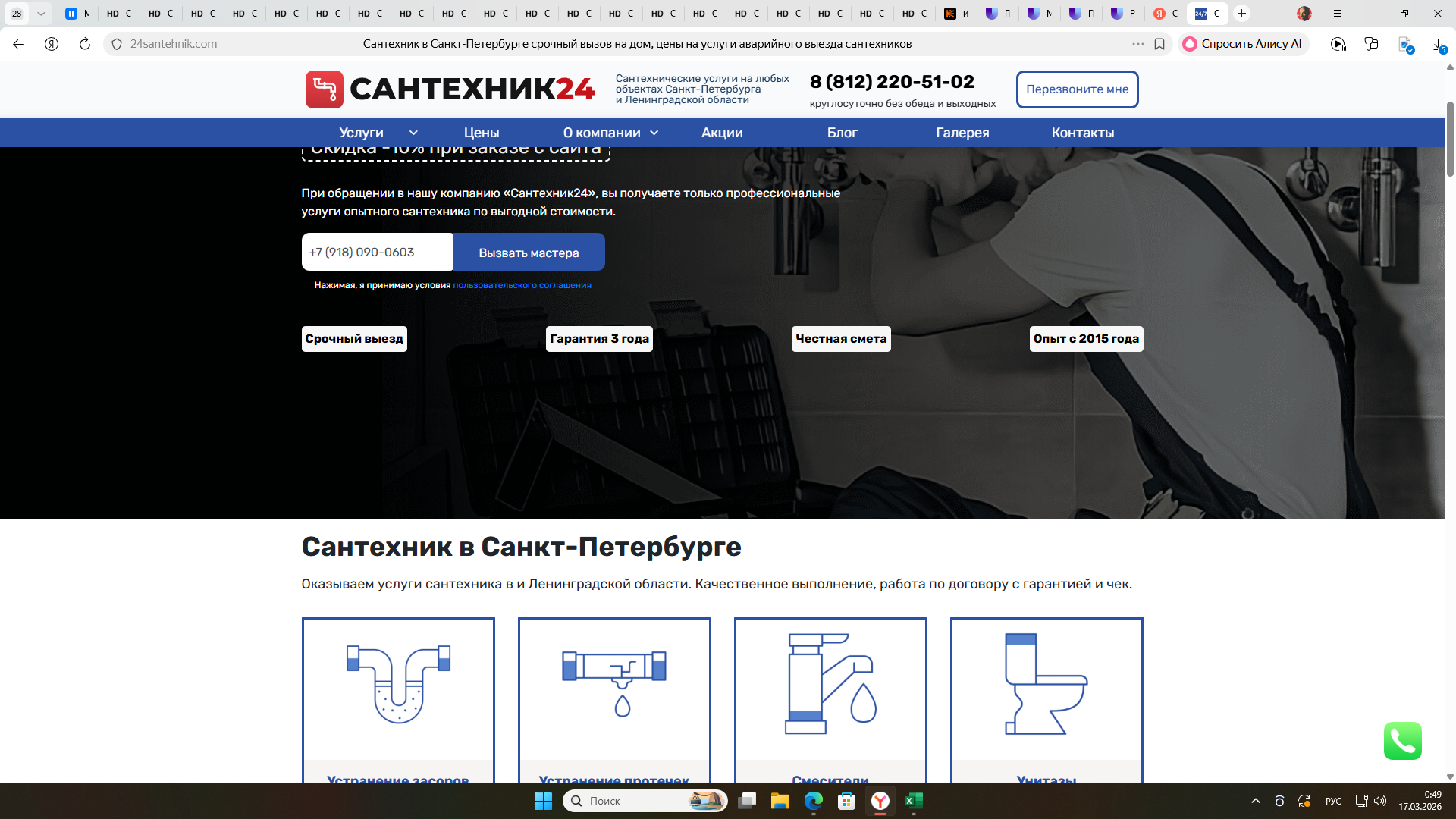Click the phone number input field
Image resolution: width=1456 pixels, height=819 pixels.
pyautogui.click(x=378, y=253)
